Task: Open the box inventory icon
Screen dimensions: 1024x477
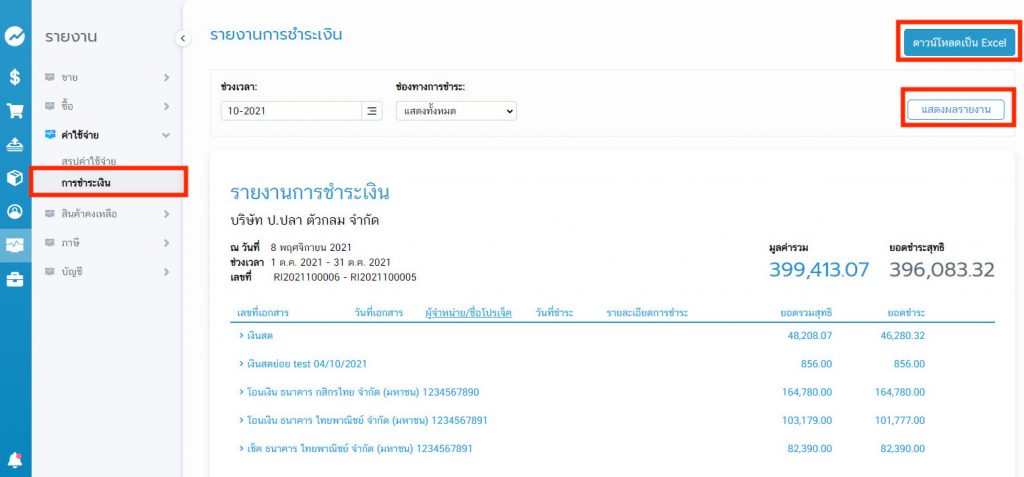Action: tap(15, 178)
